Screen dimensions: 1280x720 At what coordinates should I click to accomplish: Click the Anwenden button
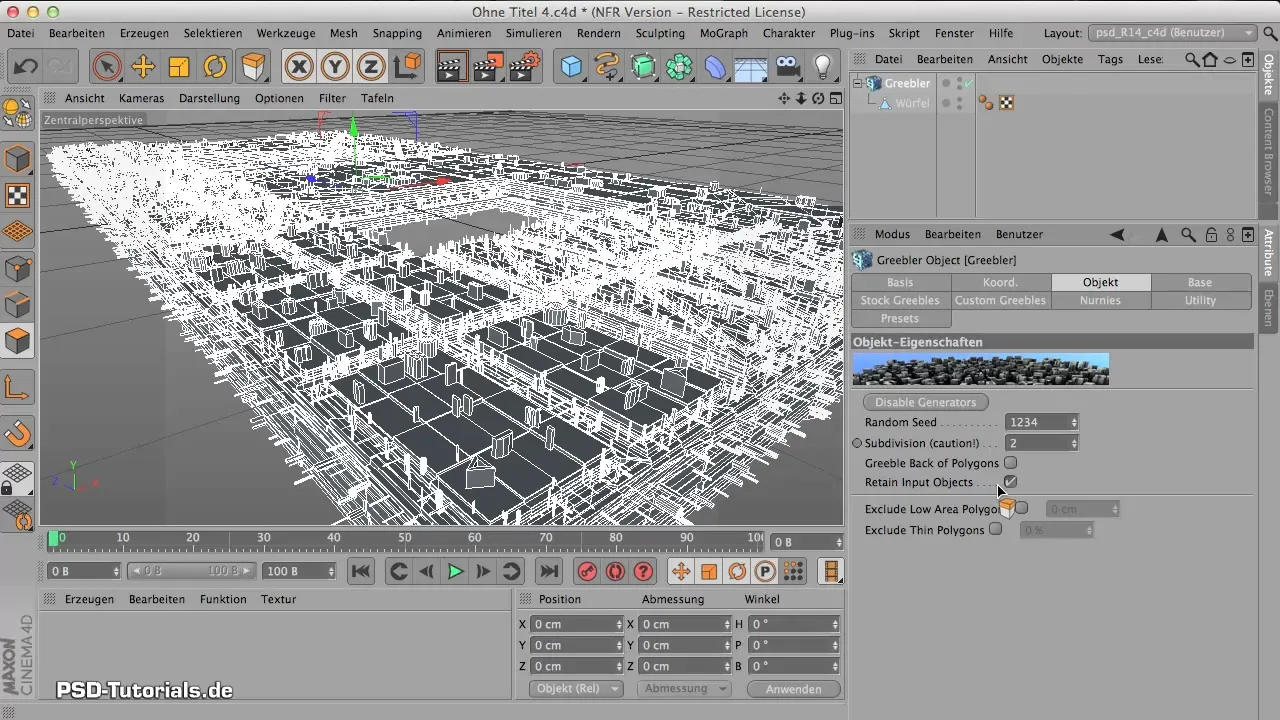tap(793, 689)
